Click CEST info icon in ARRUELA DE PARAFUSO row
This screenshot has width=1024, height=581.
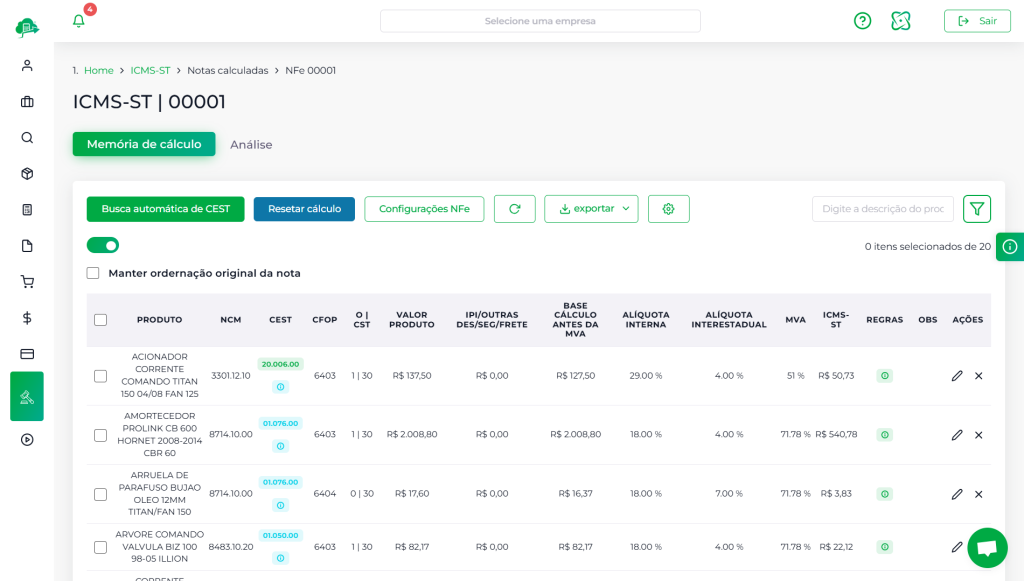[280, 505]
